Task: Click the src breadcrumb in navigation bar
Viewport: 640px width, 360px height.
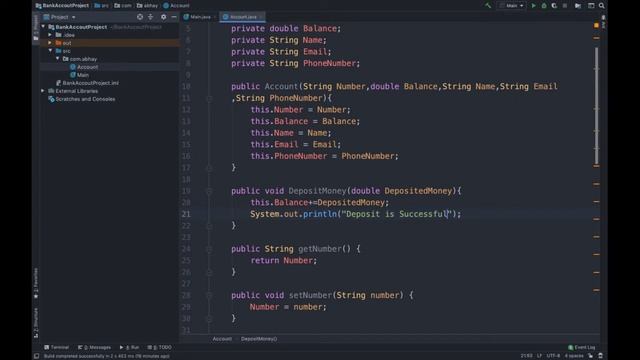Action: 102,6
